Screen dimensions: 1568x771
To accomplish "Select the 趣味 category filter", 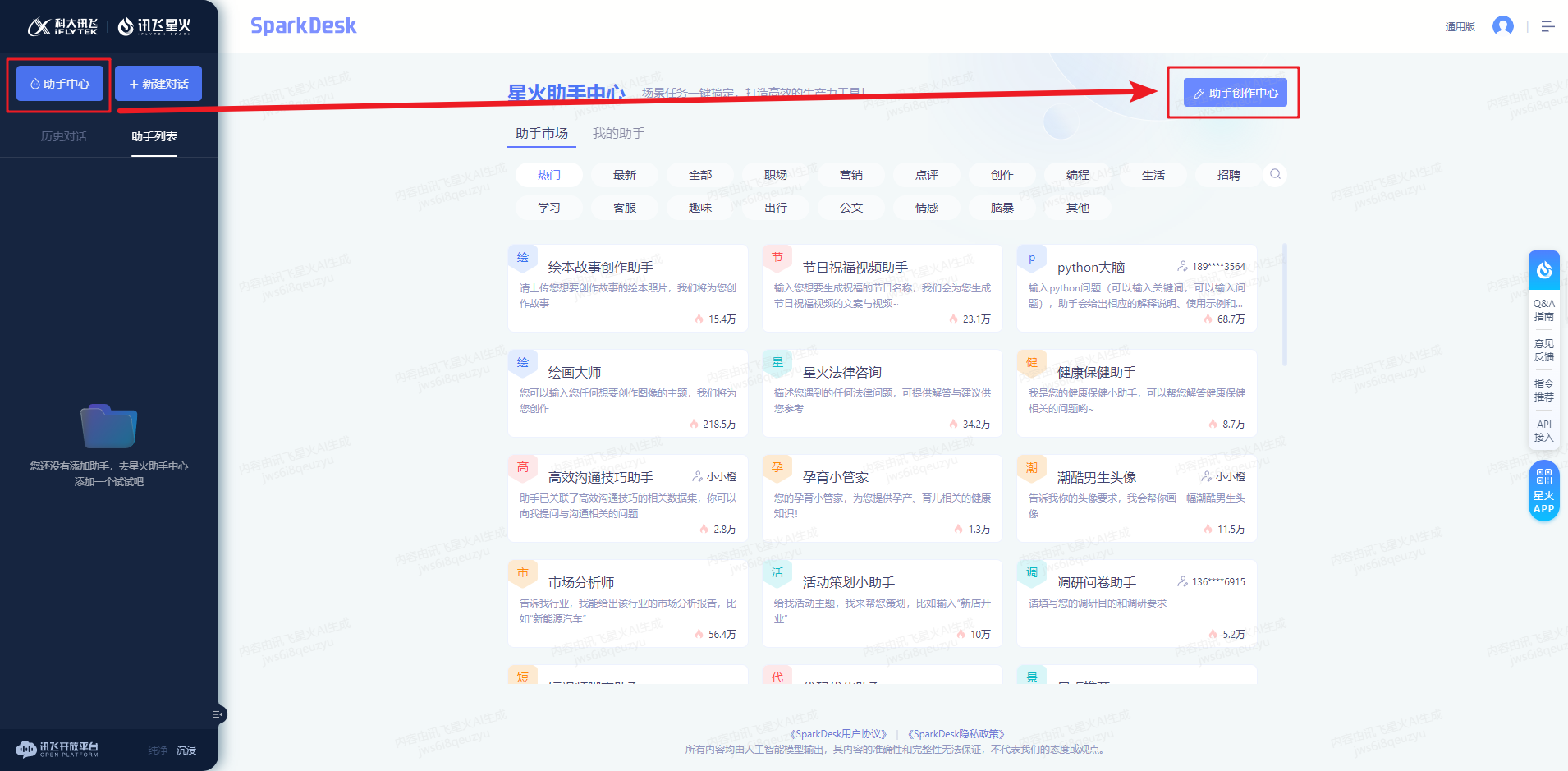I will tap(700, 208).
